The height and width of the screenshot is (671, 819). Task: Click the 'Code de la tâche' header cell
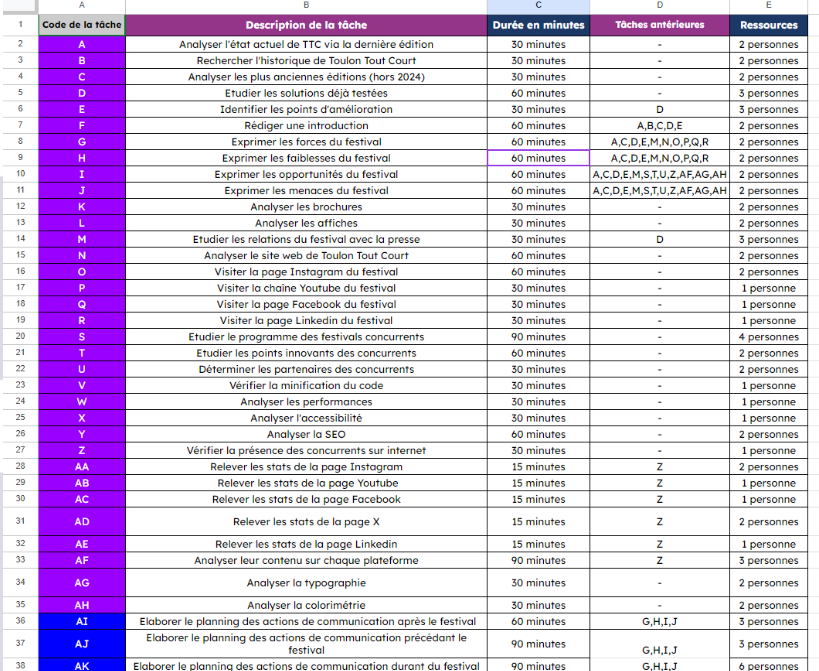[x=81, y=25]
